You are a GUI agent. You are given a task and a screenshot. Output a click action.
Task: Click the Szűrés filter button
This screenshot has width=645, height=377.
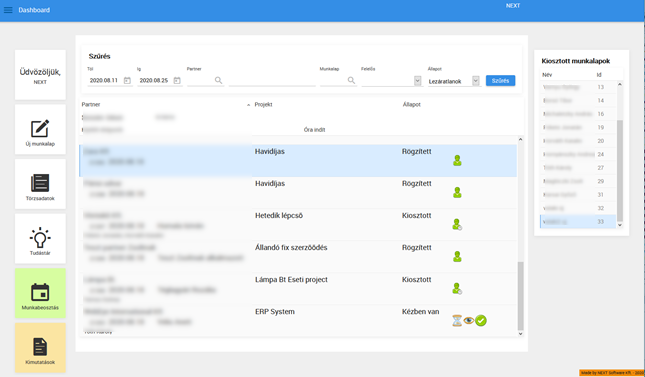[500, 81]
